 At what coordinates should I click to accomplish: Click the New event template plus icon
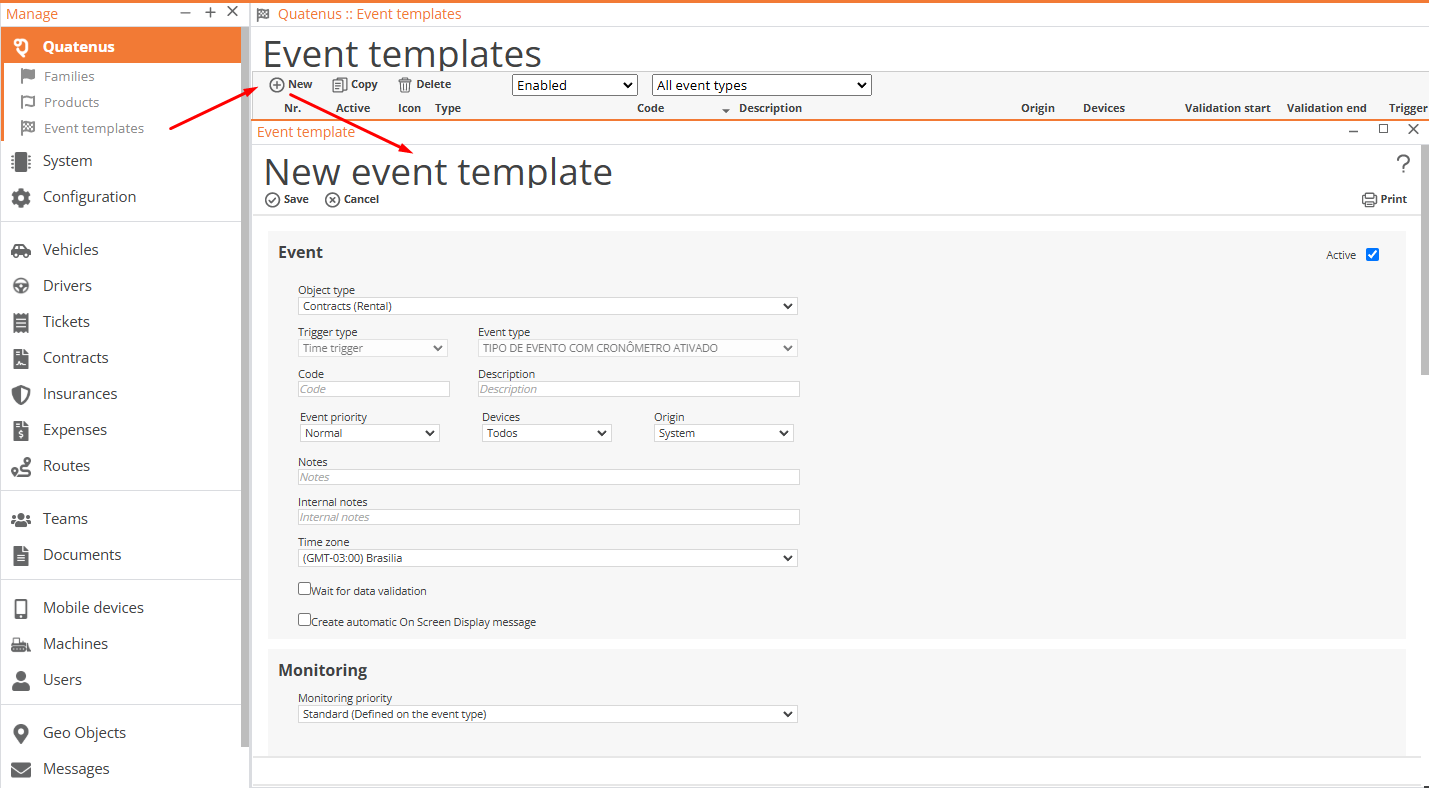tap(277, 85)
